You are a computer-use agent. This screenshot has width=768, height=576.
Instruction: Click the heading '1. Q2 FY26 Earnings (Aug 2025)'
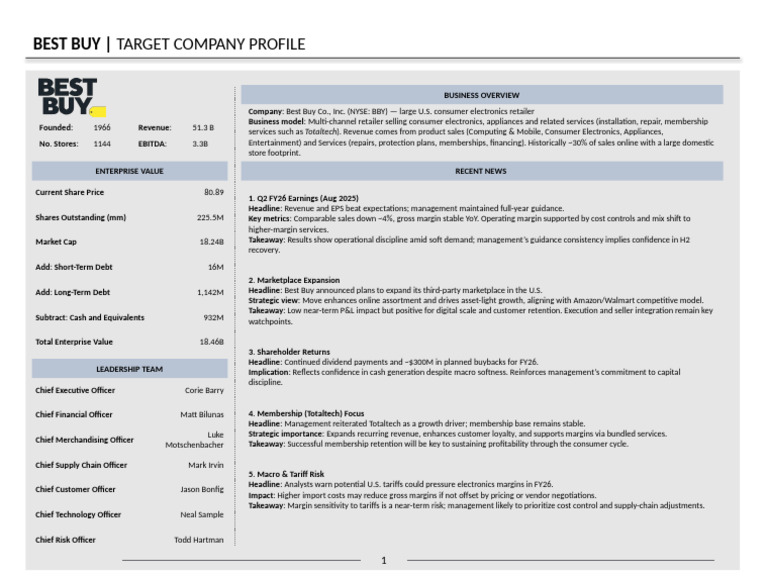point(303,198)
